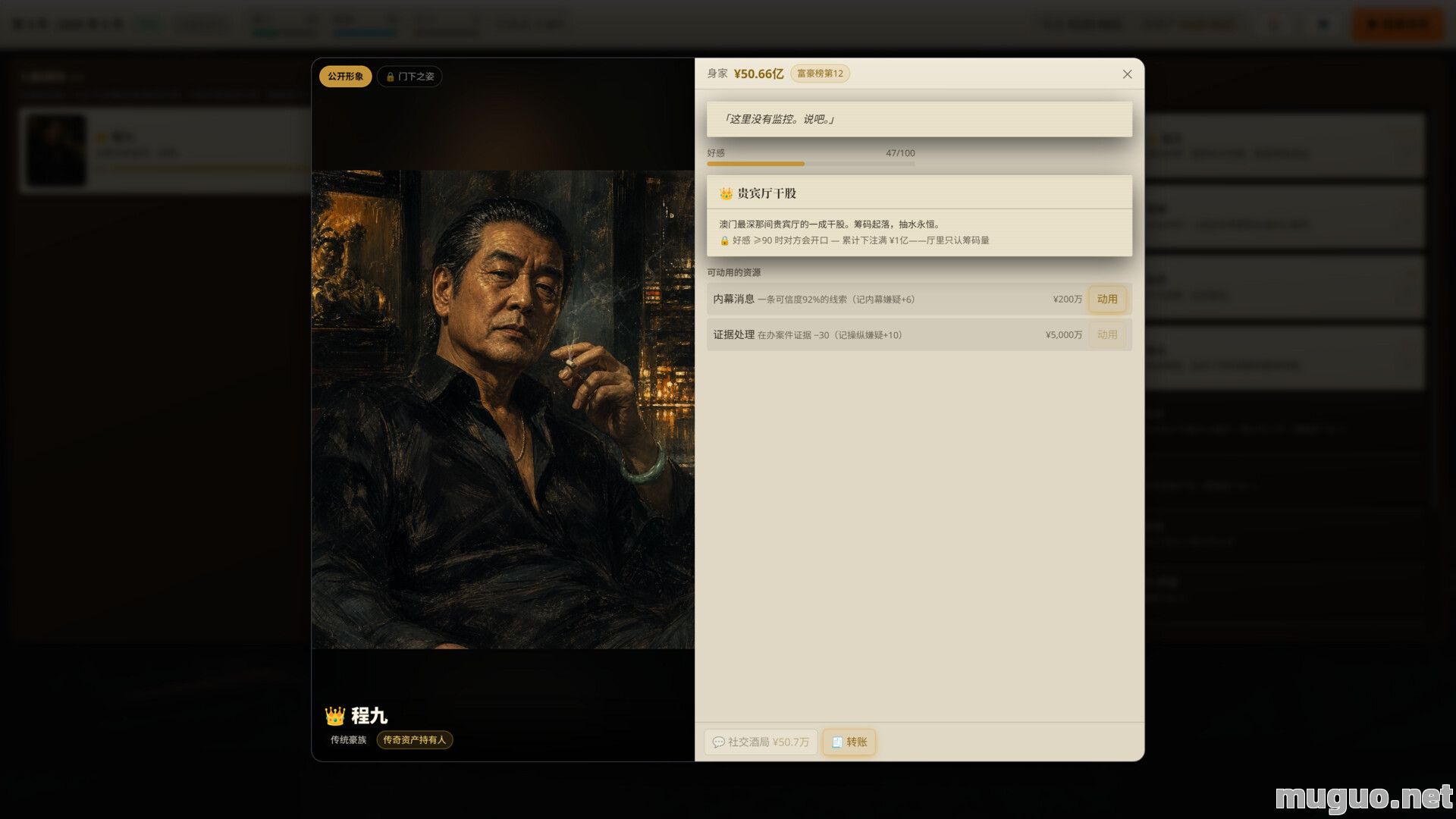The height and width of the screenshot is (819, 1456).
Task: Click the 好感 47/100 progress bar
Action: tap(811, 163)
